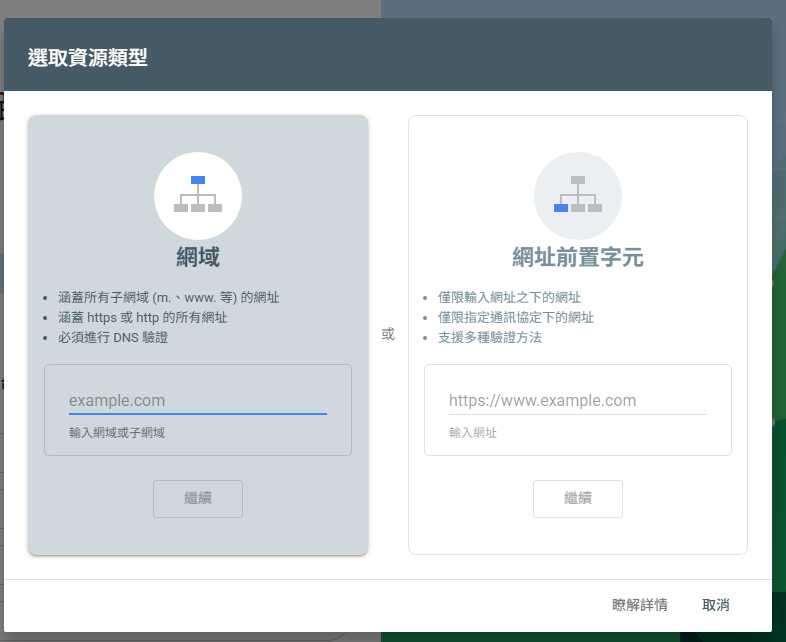Image resolution: width=786 pixels, height=642 pixels.
Task: Click the 網址前置字元 URL prefix hierarchy icon
Action: pyautogui.click(x=578, y=196)
